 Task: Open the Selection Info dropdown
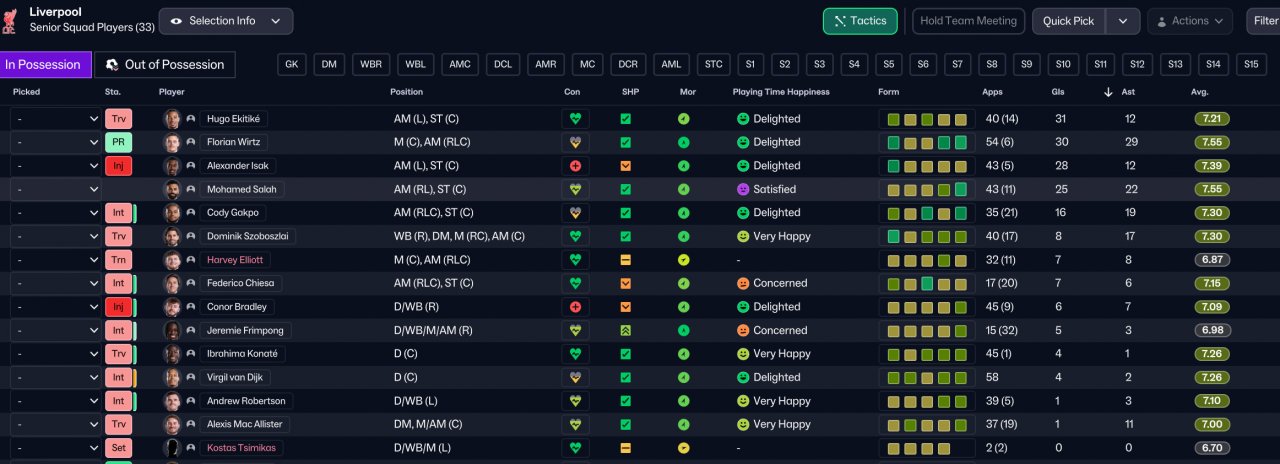(x=225, y=21)
